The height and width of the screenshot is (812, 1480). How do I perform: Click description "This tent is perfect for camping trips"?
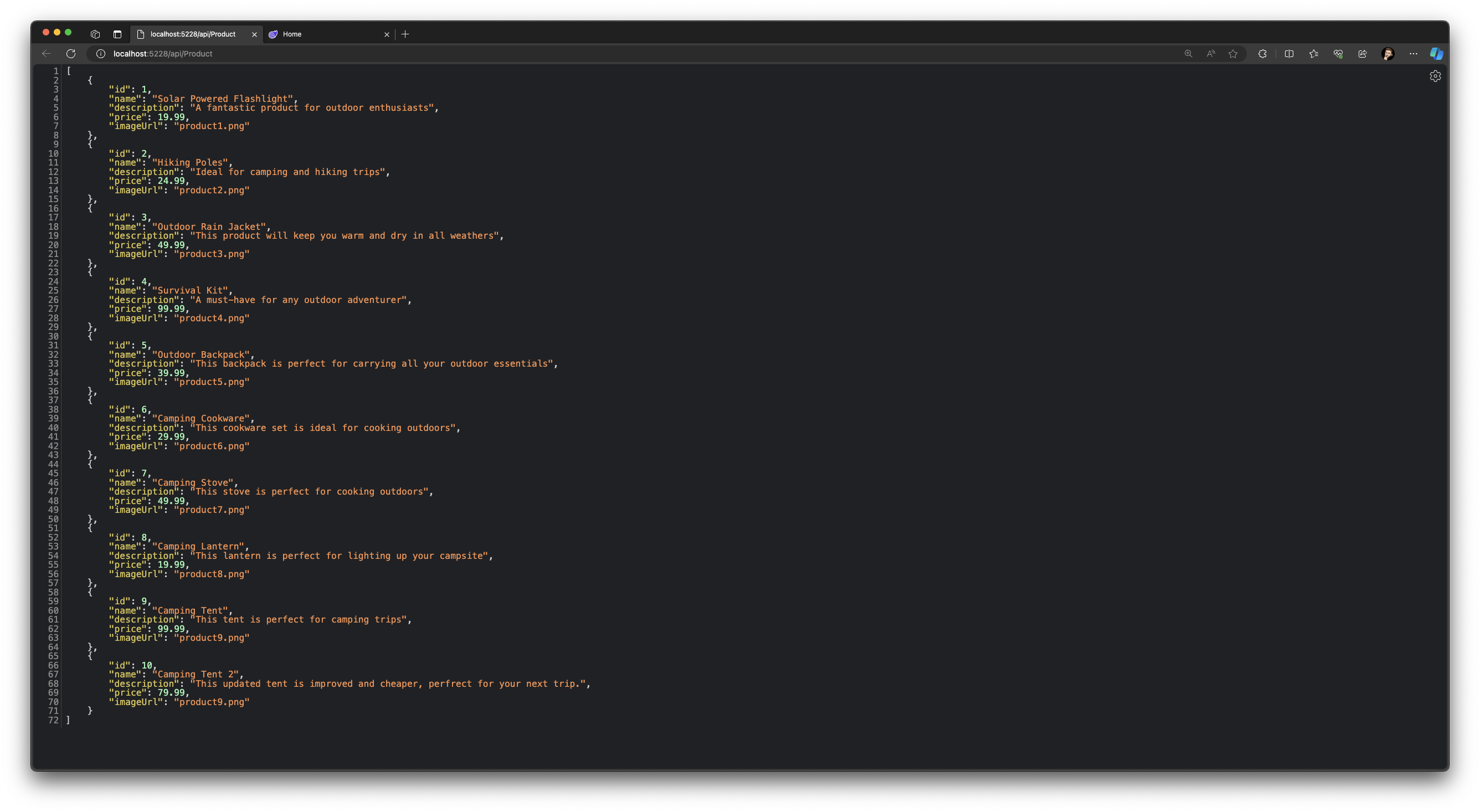[299, 619]
